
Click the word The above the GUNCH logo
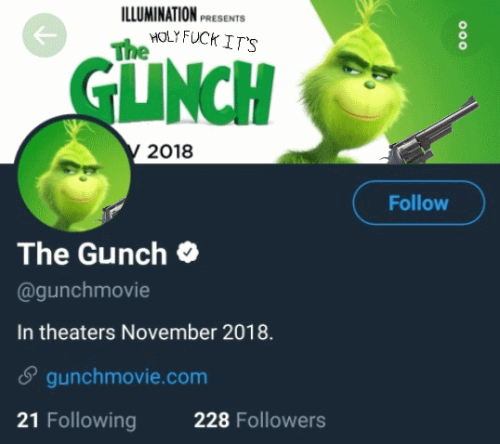(130, 52)
